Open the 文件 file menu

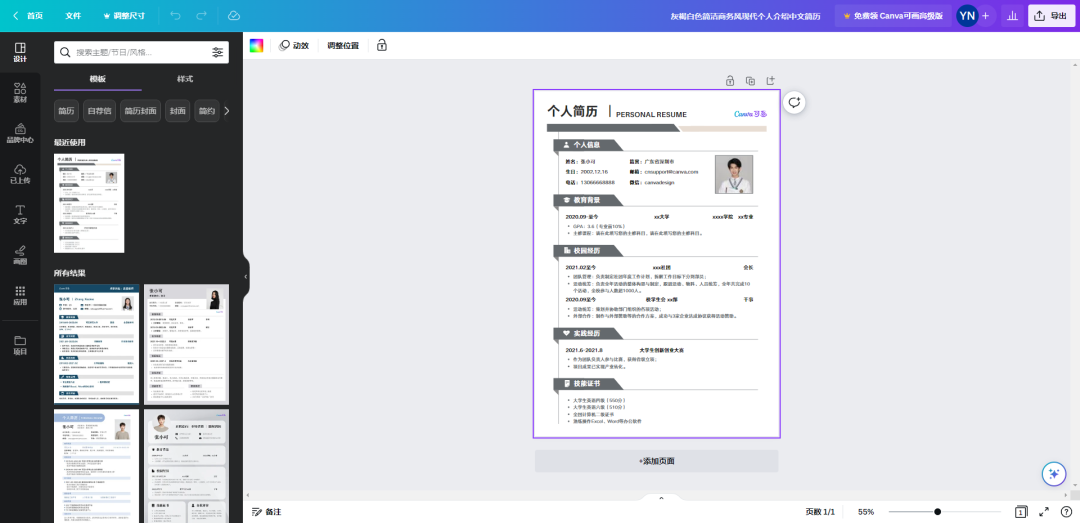tap(73, 16)
